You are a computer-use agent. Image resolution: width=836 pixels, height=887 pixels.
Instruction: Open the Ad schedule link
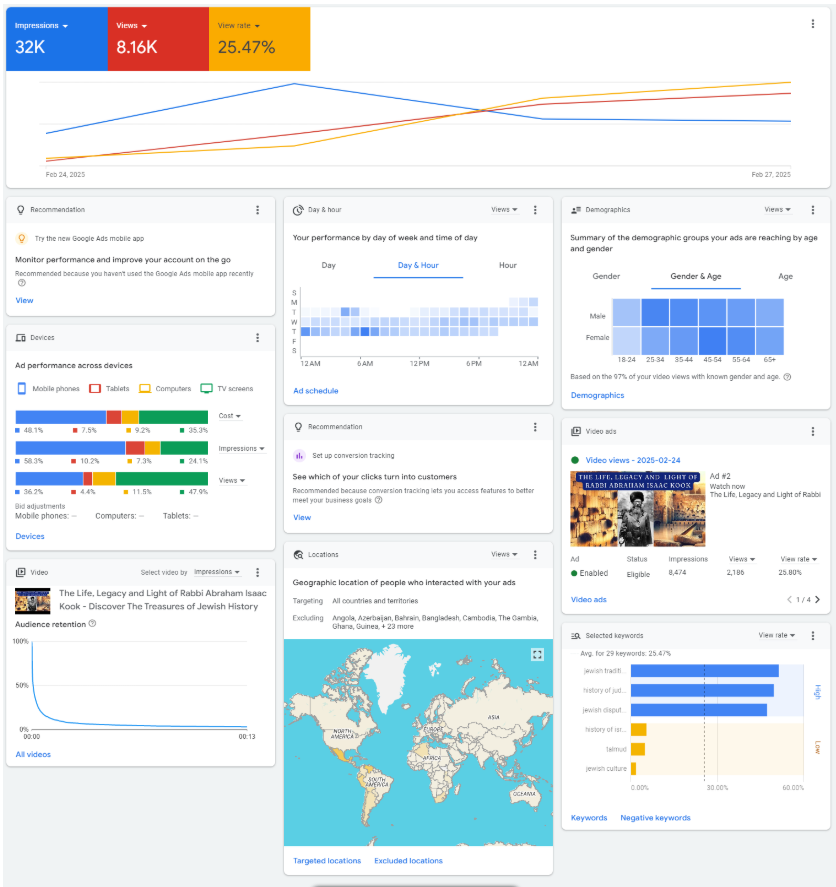click(x=315, y=391)
